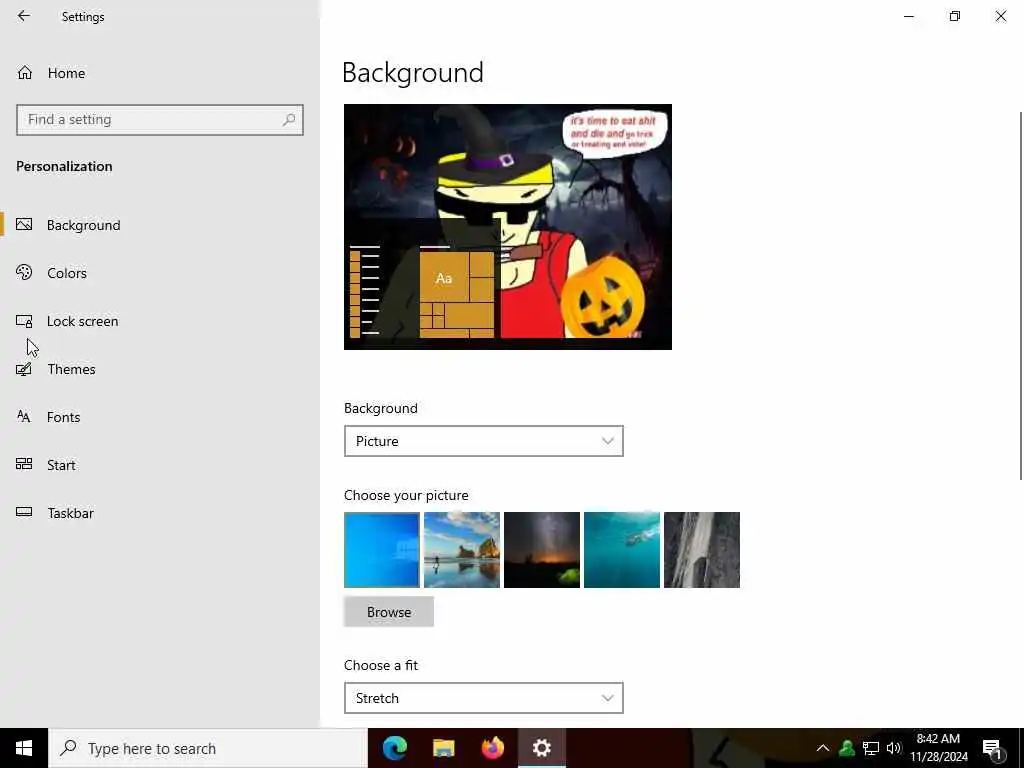Open the volume speaker tray icon
The height and width of the screenshot is (768, 1024).
point(893,748)
